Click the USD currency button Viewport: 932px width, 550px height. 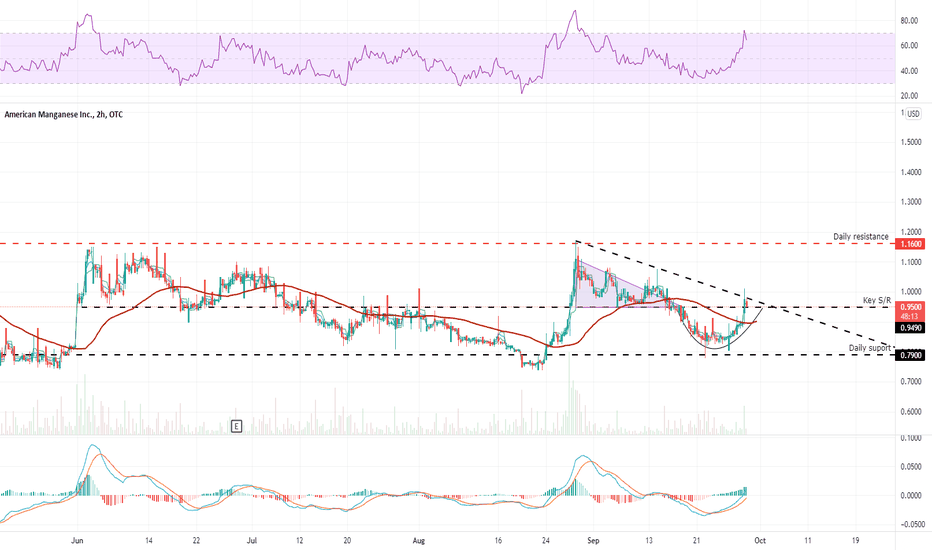click(913, 114)
